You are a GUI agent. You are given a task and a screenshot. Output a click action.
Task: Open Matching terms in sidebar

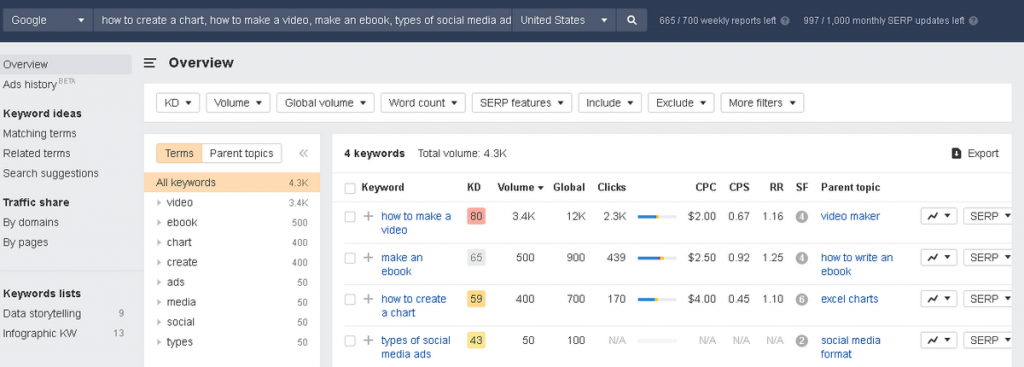pyautogui.click(x=40, y=133)
